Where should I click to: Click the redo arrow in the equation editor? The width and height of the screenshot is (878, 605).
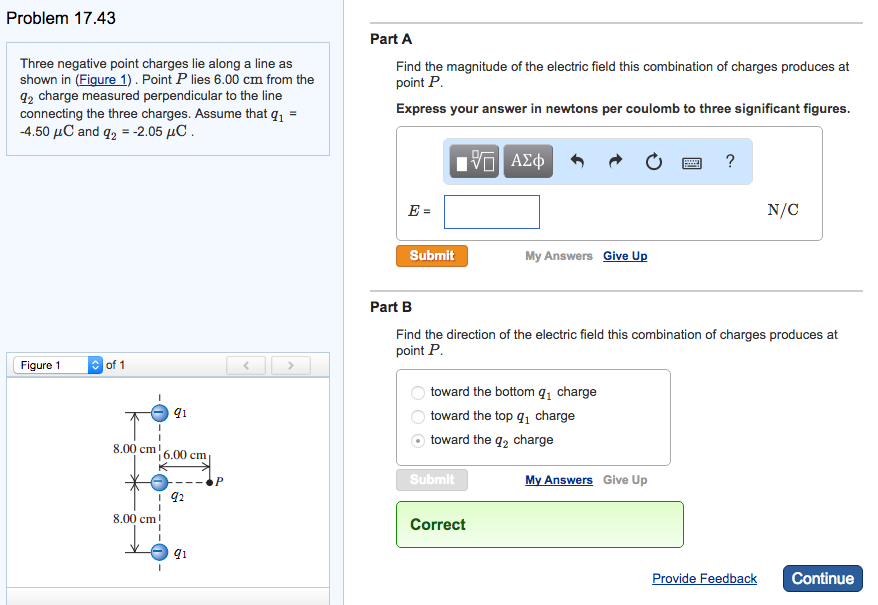tap(615, 161)
